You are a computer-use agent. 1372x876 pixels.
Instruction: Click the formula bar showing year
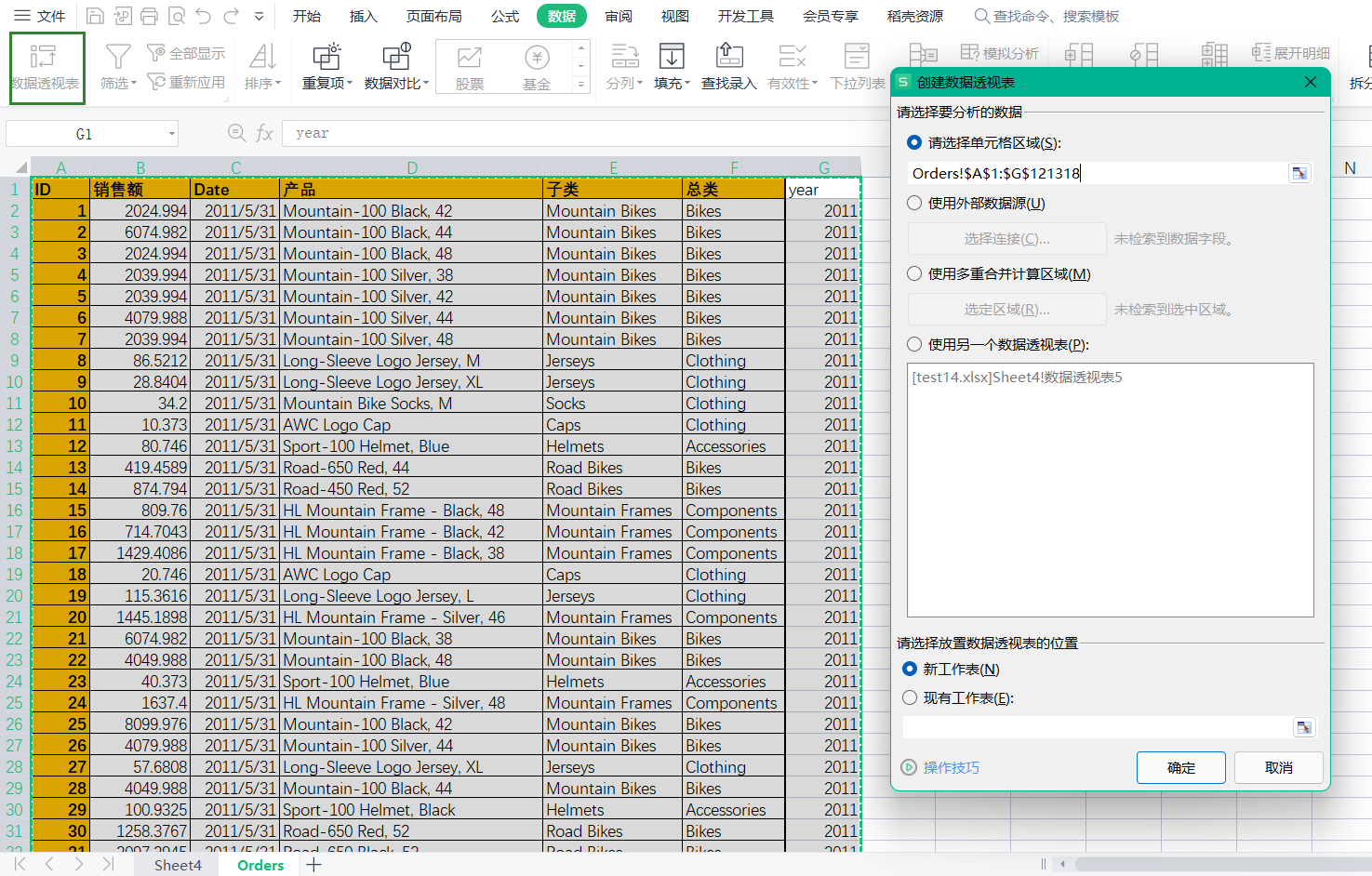pos(586,133)
